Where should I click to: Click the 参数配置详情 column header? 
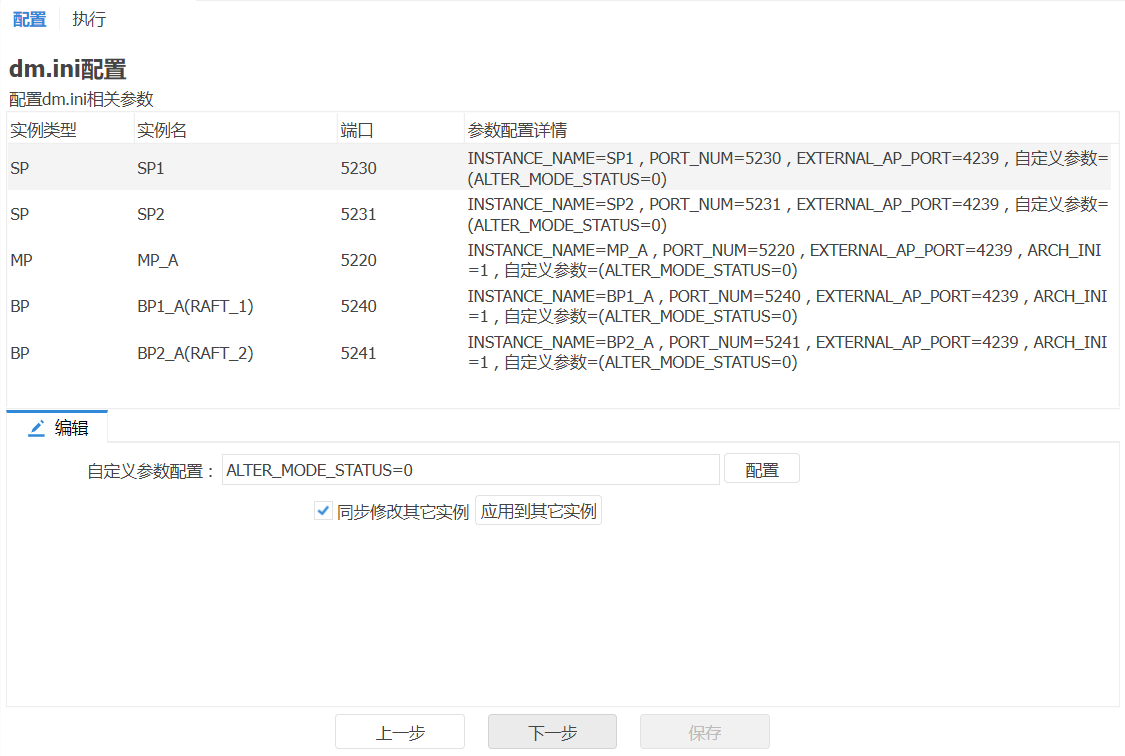[x=517, y=130]
